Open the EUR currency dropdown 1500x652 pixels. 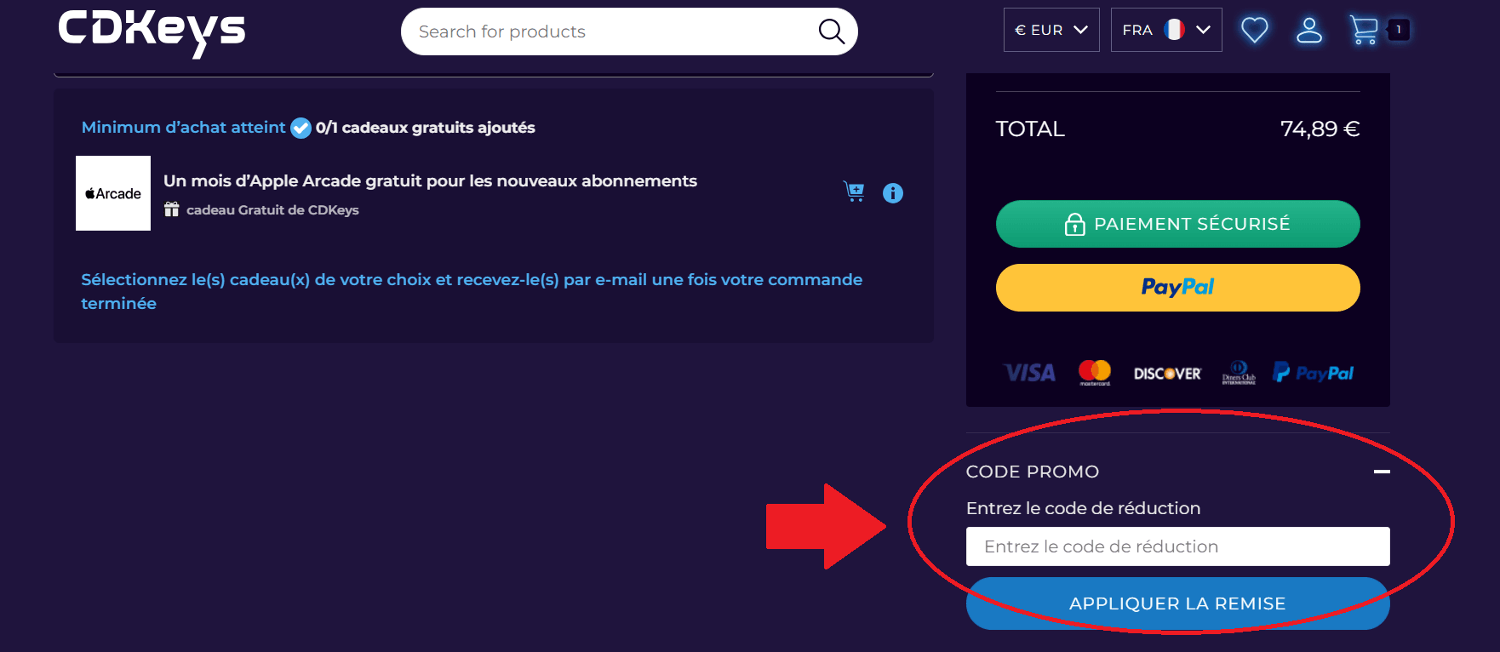click(1051, 29)
